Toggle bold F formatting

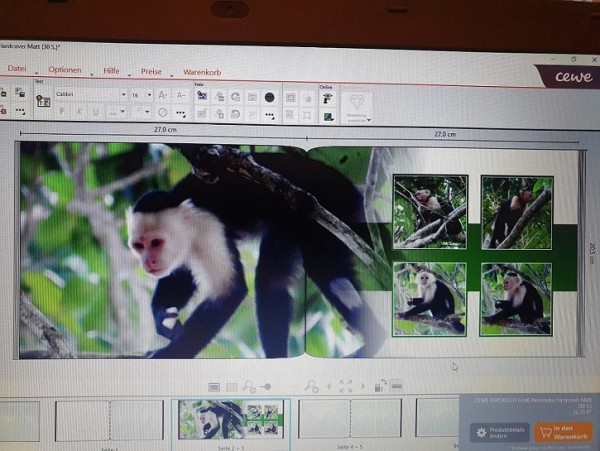62,111
